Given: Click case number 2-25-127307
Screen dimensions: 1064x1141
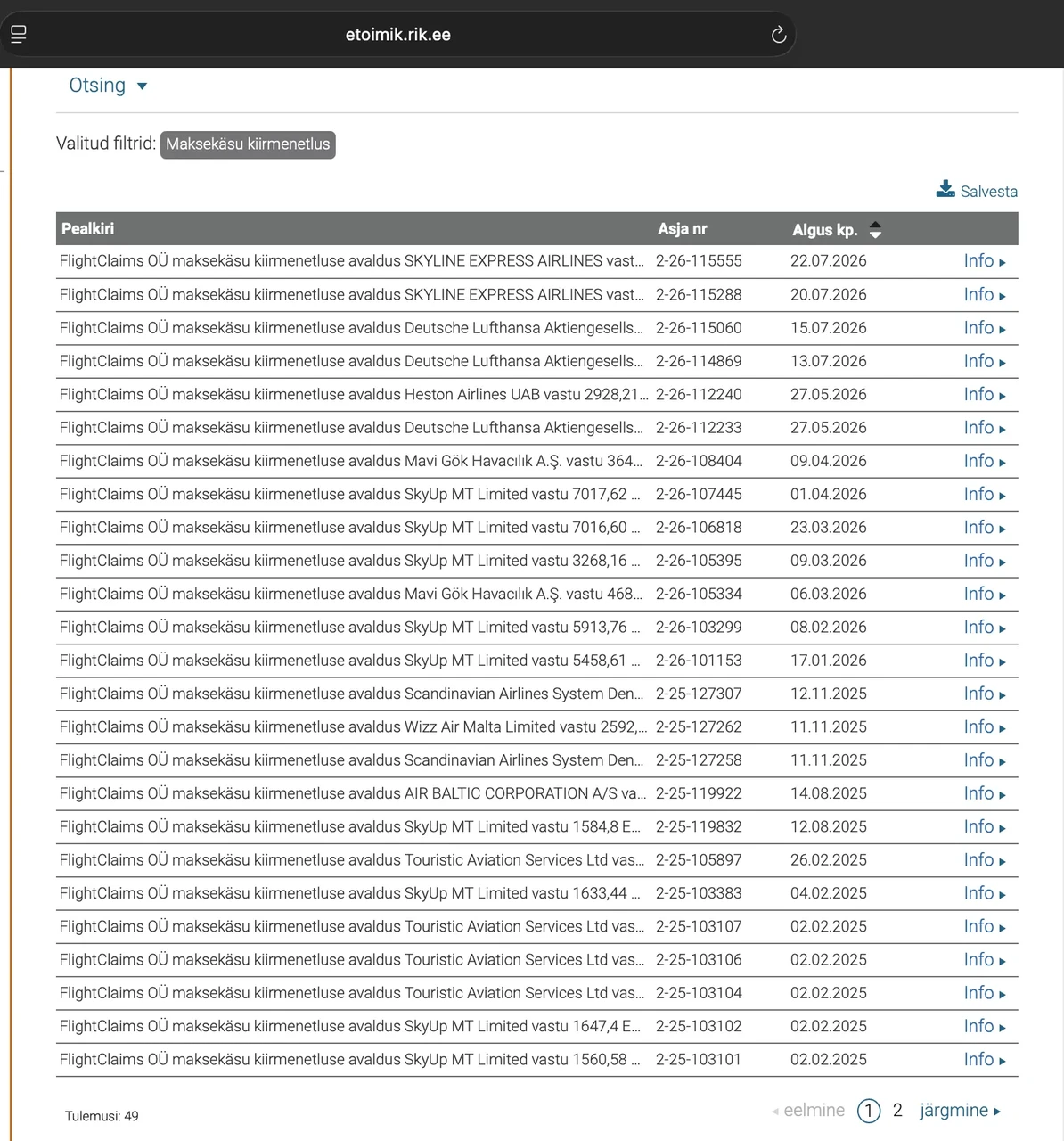Looking at the screenshot, I should [x=699, y=694].
